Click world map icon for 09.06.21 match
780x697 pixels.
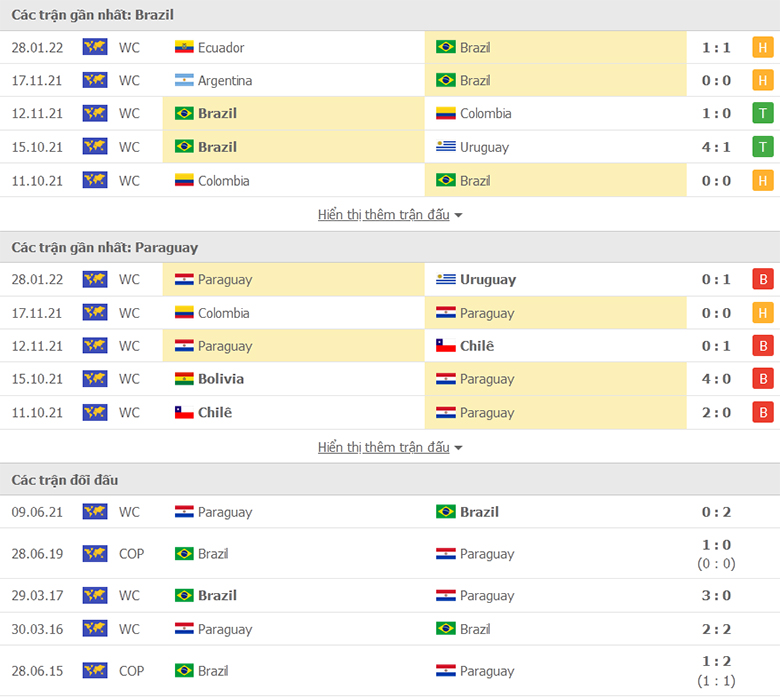pyautogui.click(x=95, y=511)
